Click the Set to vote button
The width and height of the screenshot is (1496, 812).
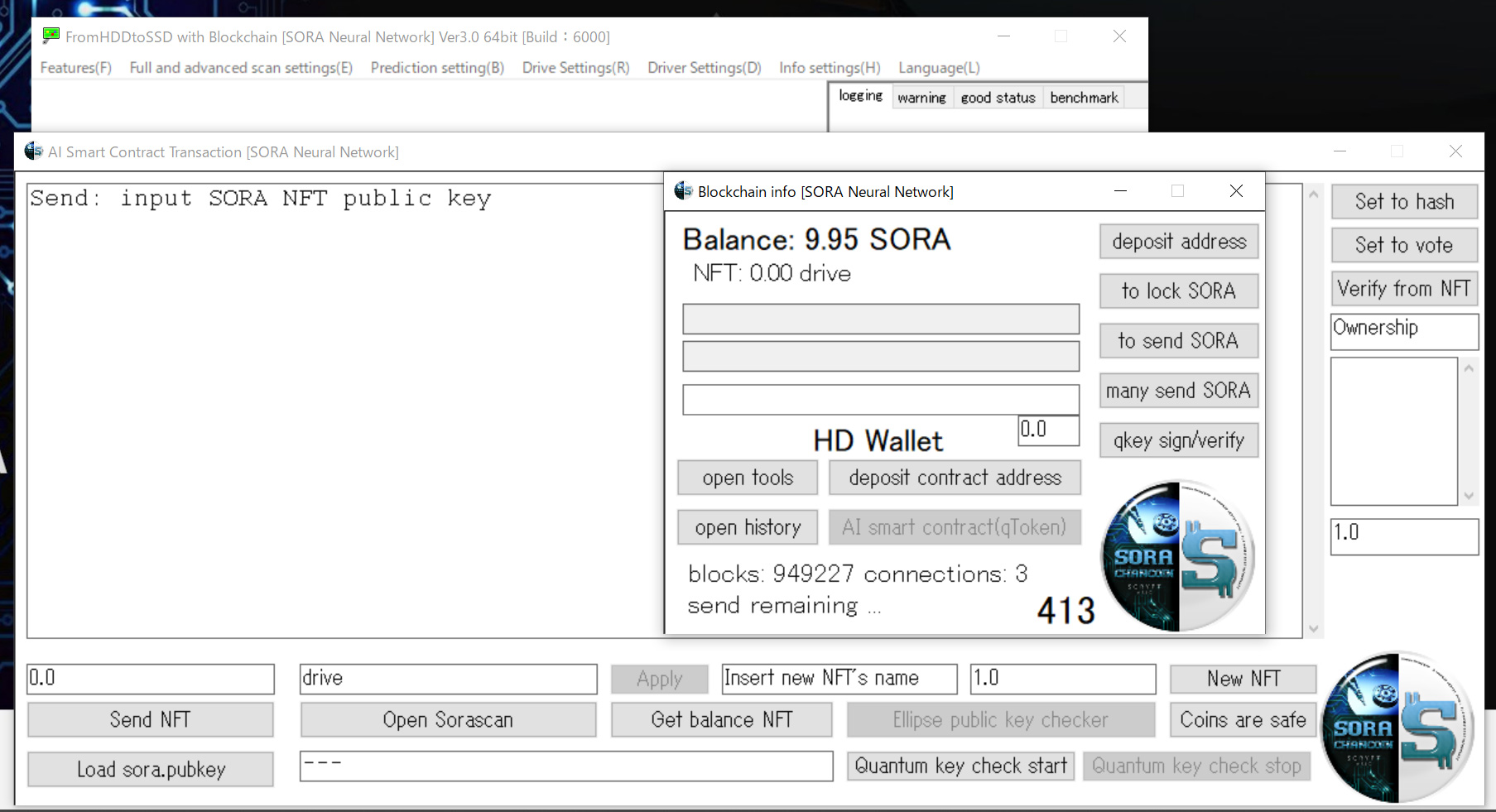tap(1404, 245)
